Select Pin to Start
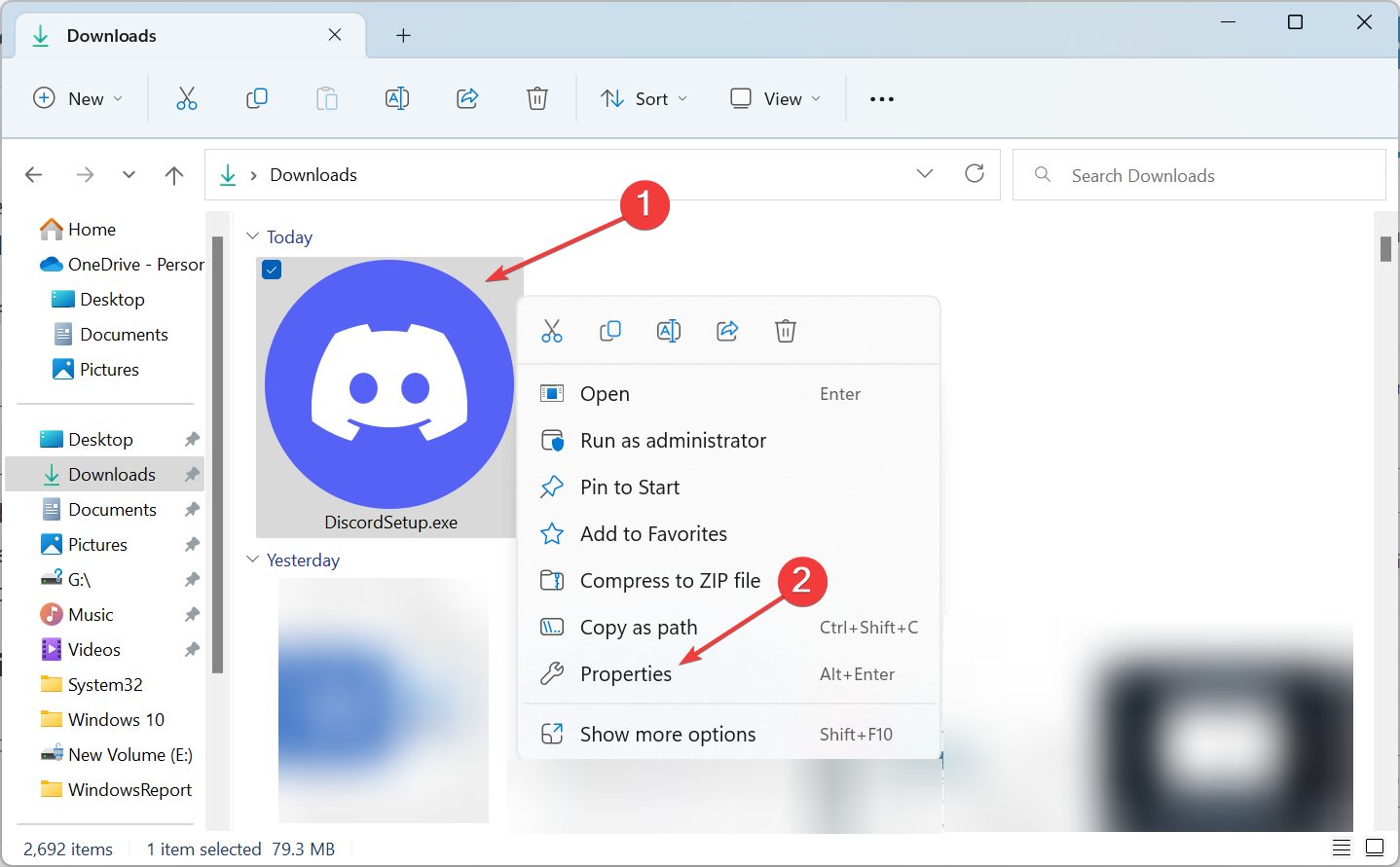Screen dimensions: 1400x867 coord(729,488)
